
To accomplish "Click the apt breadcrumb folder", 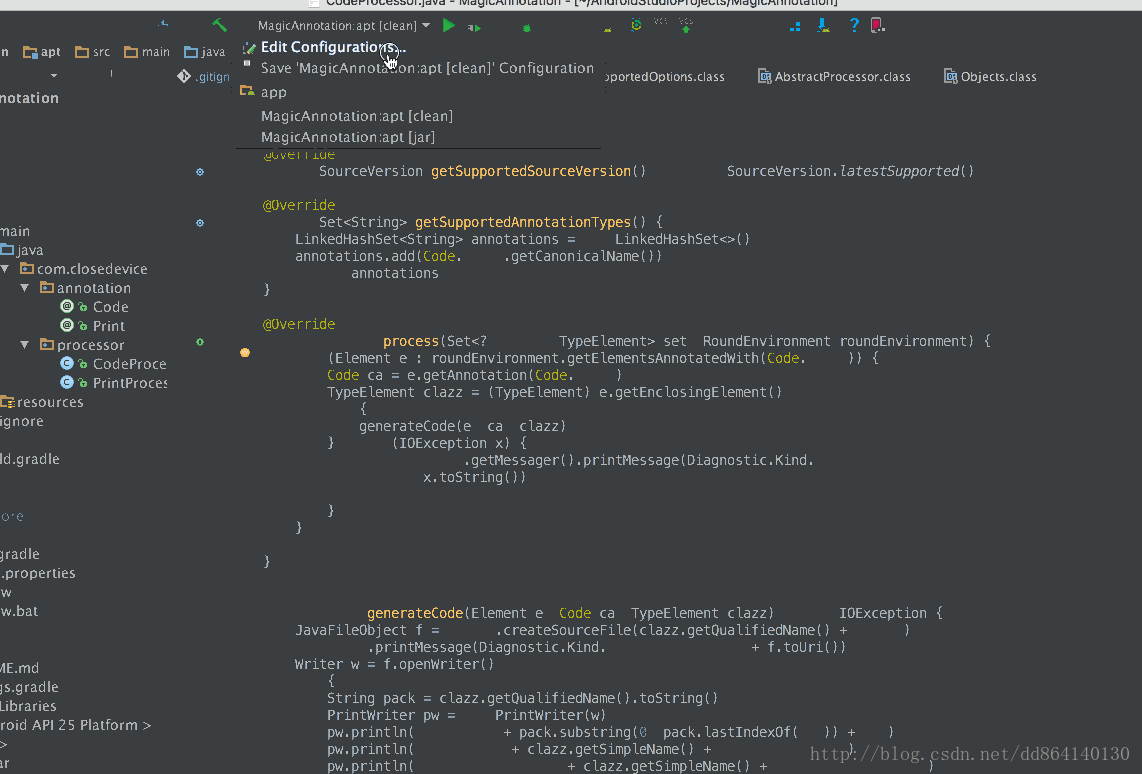I will point(42,52).
